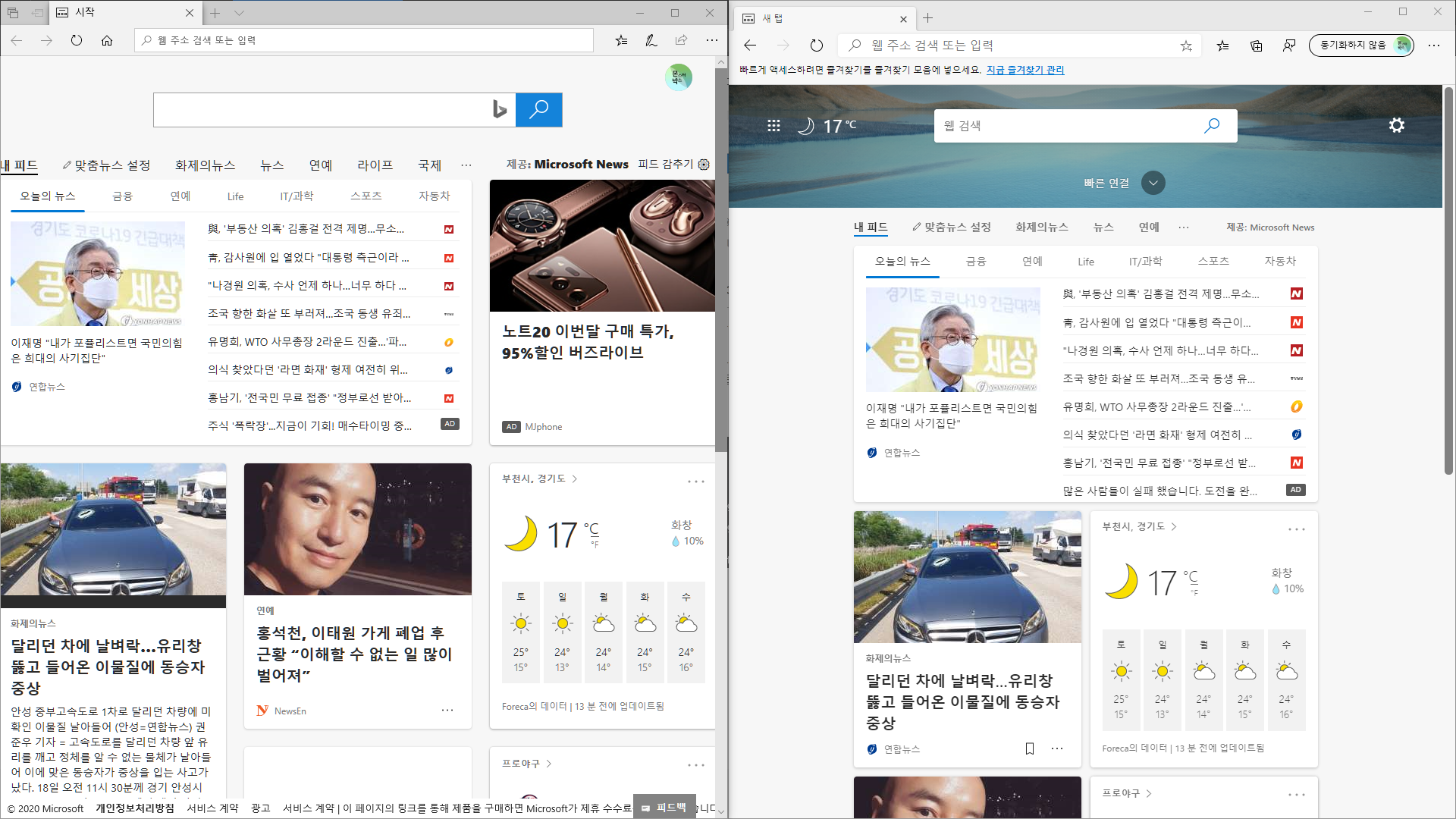Switch temperature unit to °F in left weather card
1456x819 pixels.
595,544
